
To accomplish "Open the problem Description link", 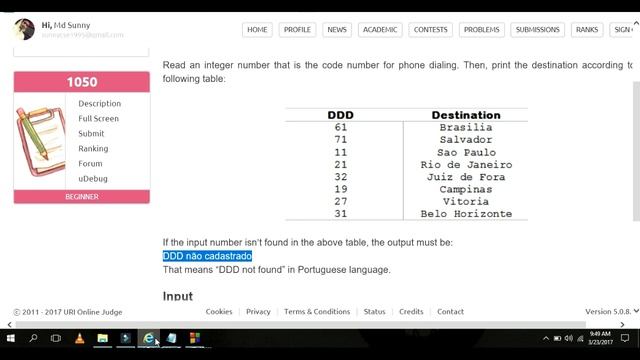I will click(x=100, y=104).
